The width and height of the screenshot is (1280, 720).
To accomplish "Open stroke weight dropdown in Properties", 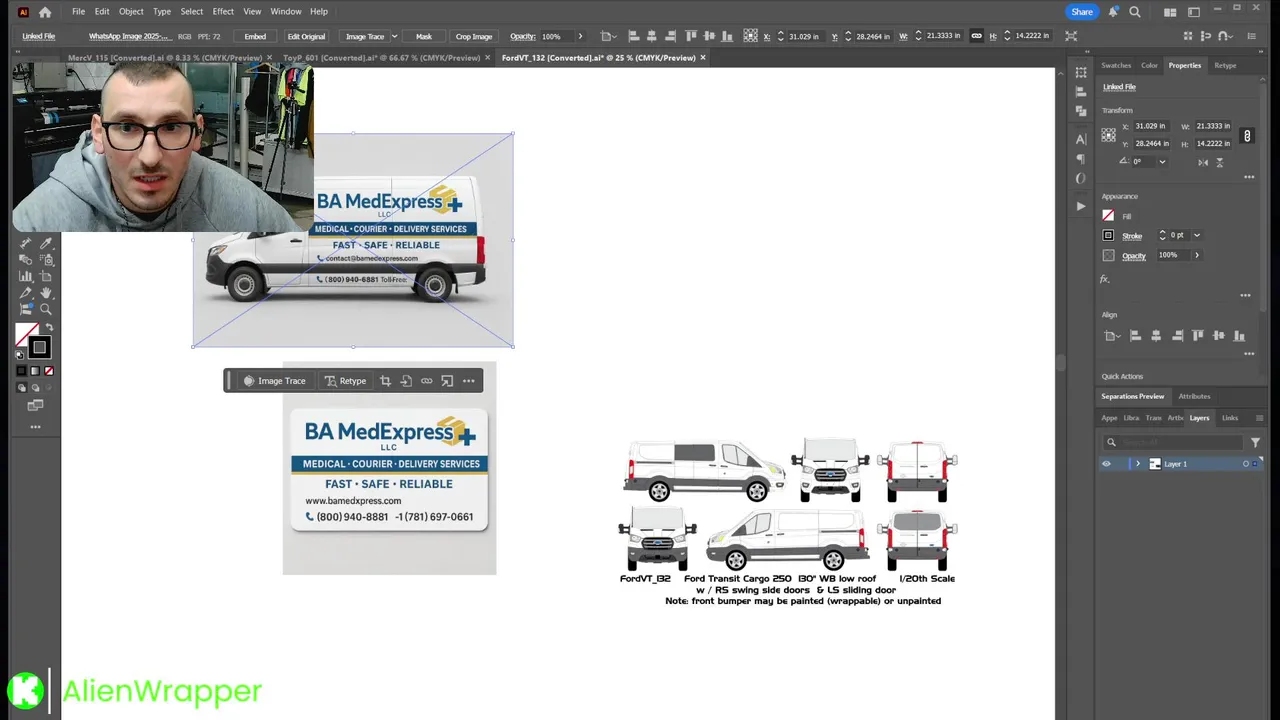I will click(x=1197, y=236).
